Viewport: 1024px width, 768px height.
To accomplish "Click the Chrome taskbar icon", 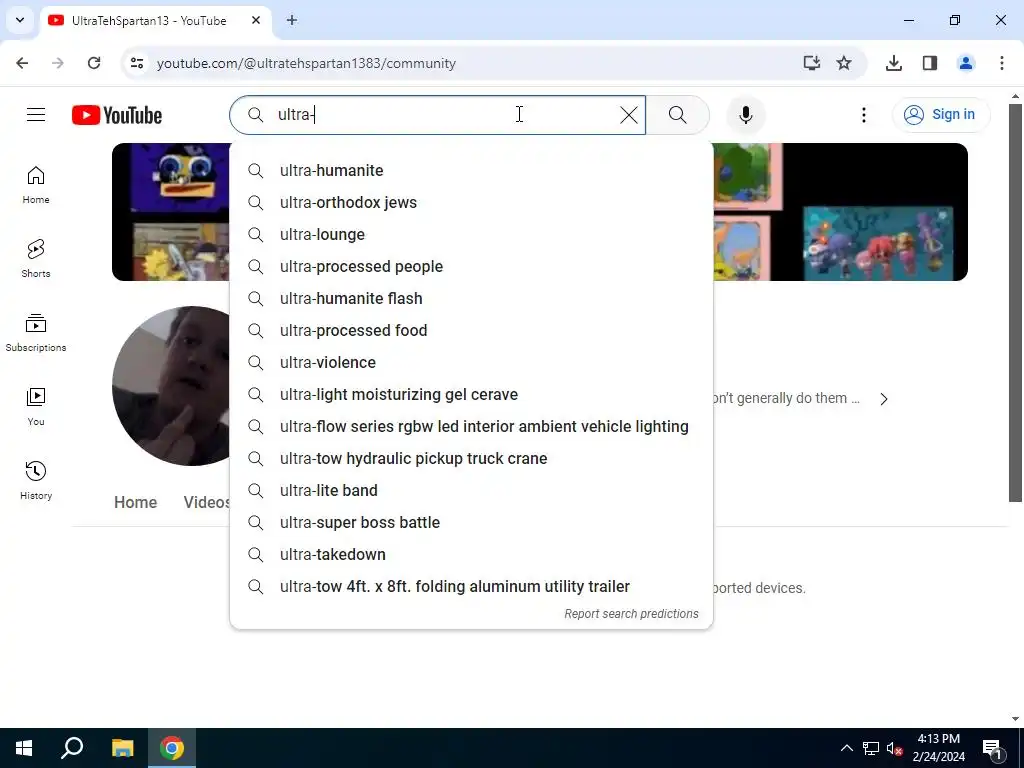I will [172, 748].
